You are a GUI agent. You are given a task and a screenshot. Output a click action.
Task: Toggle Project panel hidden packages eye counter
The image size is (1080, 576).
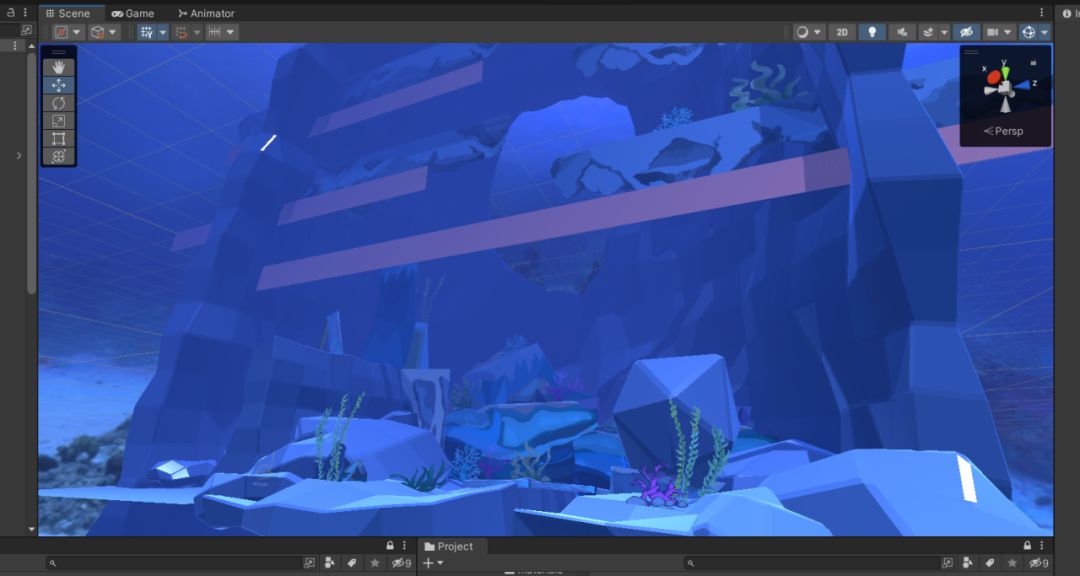click(1039, 563)
